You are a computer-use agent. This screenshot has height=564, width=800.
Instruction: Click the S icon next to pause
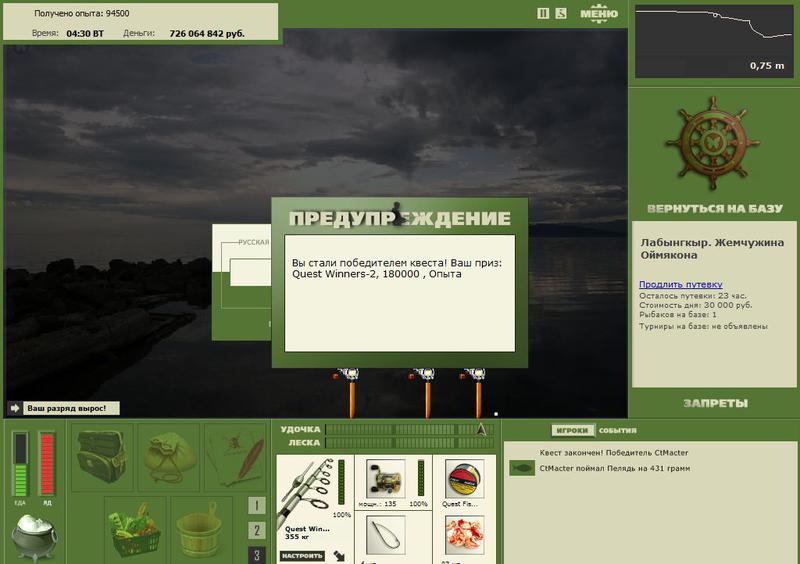pyautogui.click(x=561, y=14)
